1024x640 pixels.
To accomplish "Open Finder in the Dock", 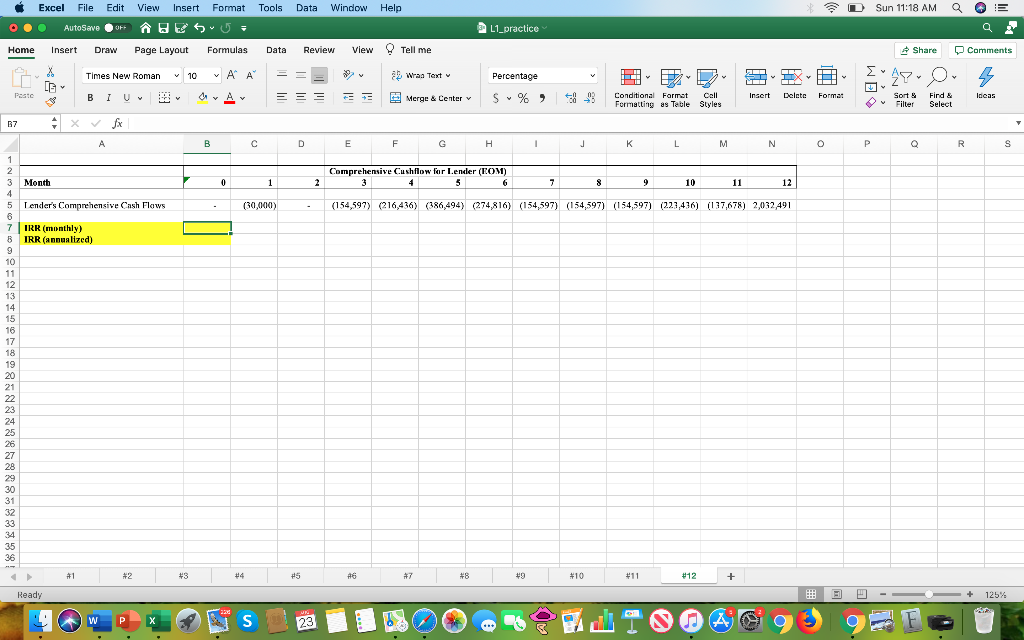I will point(41,621).
